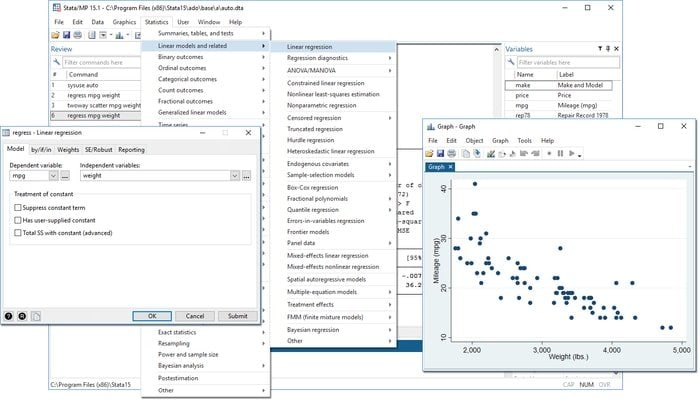Start the Graph Editor icon
The height and width of the screenshot is (407, 700).
pyautogui.click(x=491, y=154)
